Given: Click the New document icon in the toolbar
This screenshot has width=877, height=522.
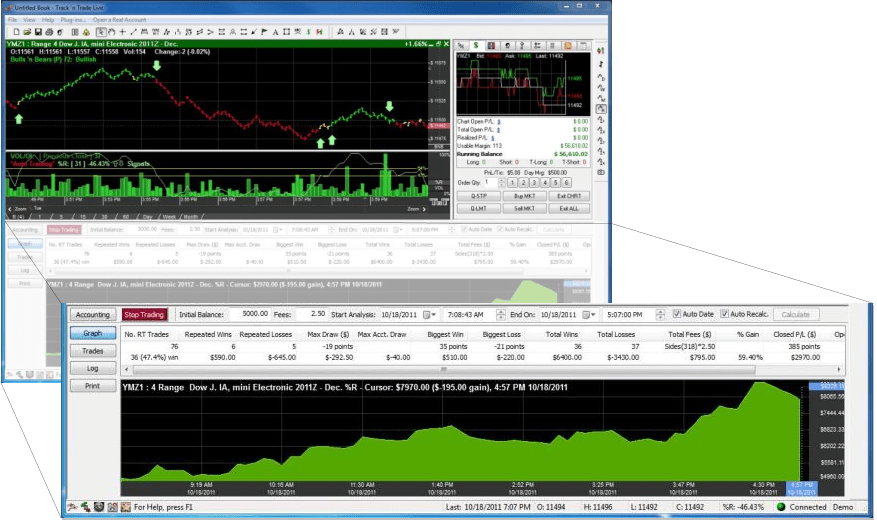Looking at the screenshot, I should 16,32.
